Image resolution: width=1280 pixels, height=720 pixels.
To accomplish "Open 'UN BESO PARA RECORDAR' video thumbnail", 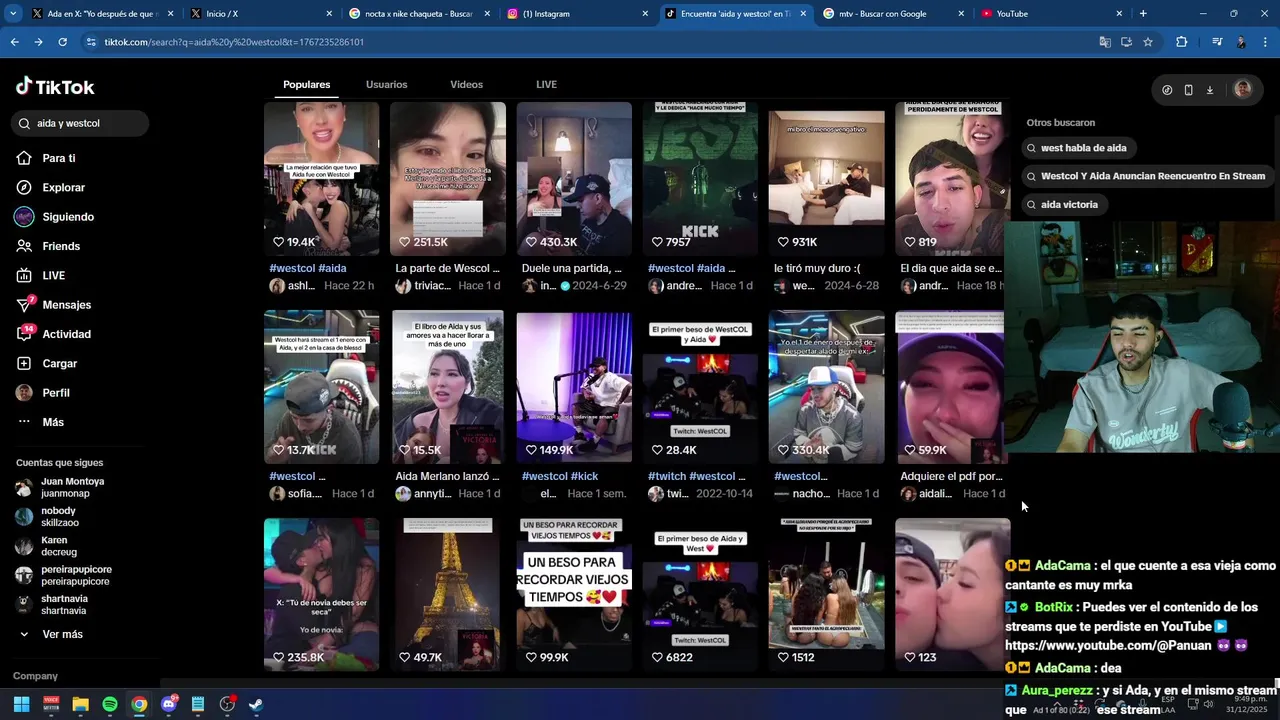I will click(574, 595).
